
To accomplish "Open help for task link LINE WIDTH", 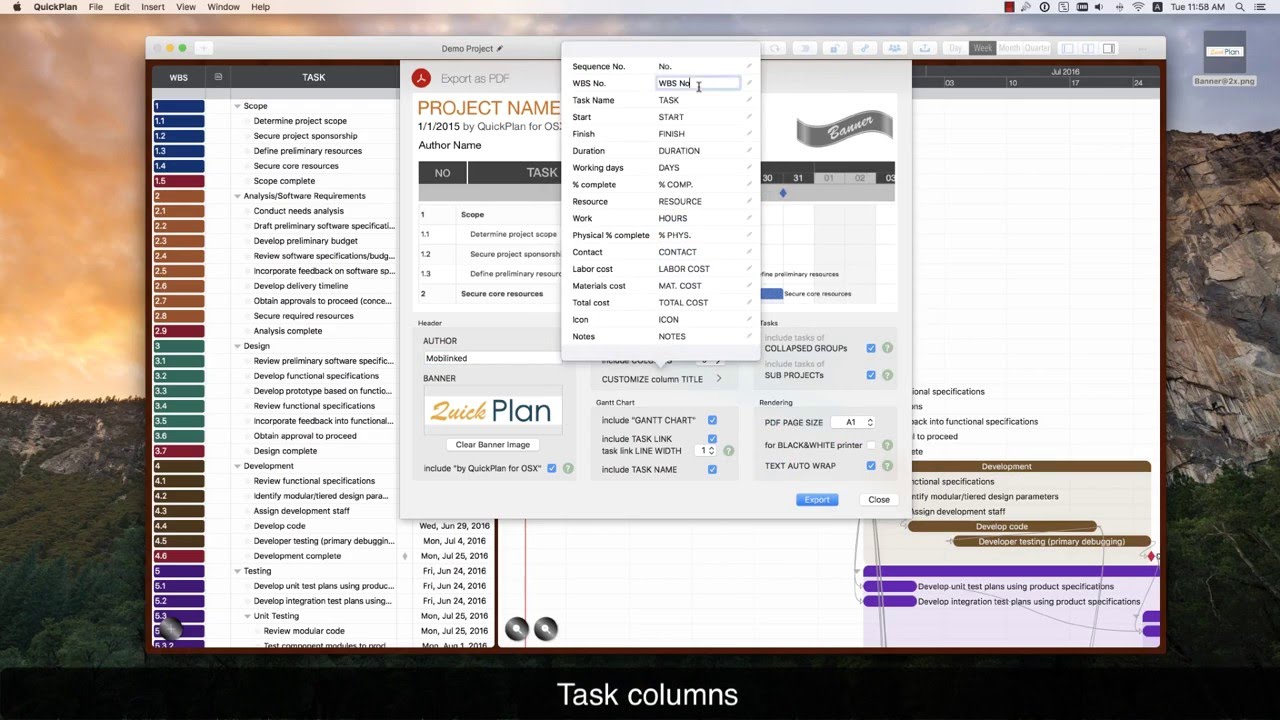I will click(728, 451).
